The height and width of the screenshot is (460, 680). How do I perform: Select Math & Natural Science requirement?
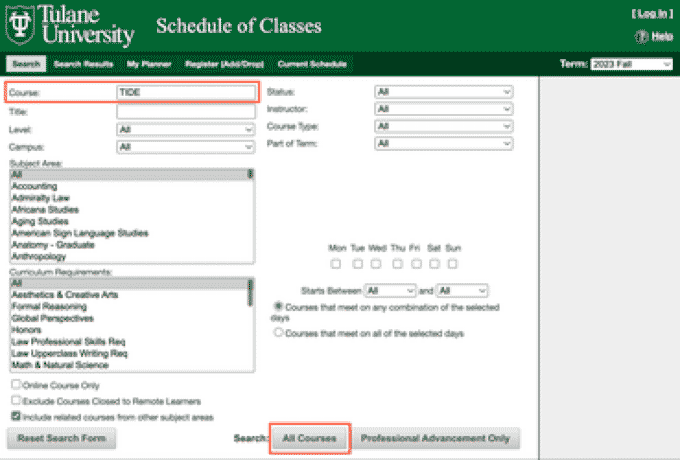point(129,365)
